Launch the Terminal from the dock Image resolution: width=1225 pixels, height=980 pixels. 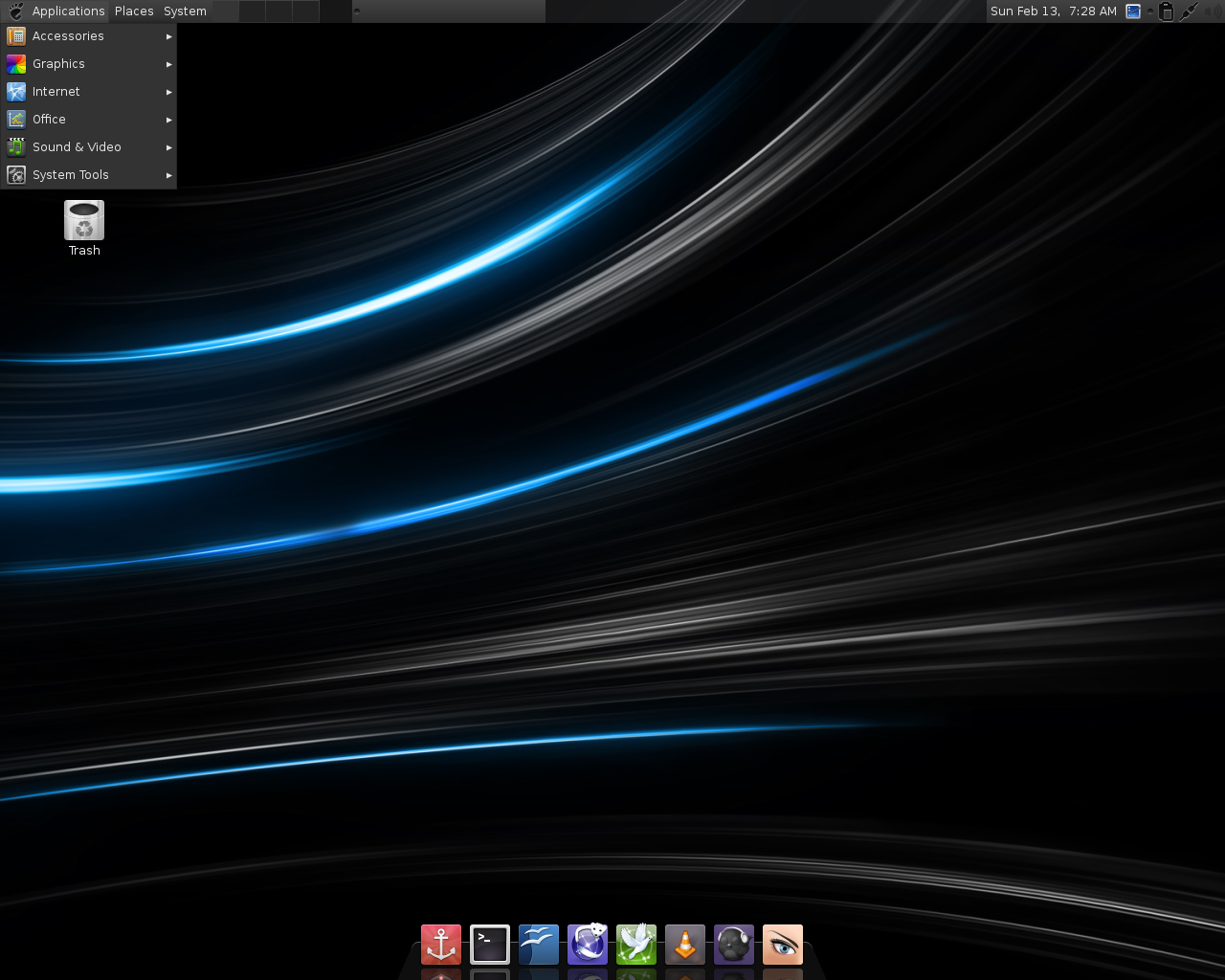point(490,945)
